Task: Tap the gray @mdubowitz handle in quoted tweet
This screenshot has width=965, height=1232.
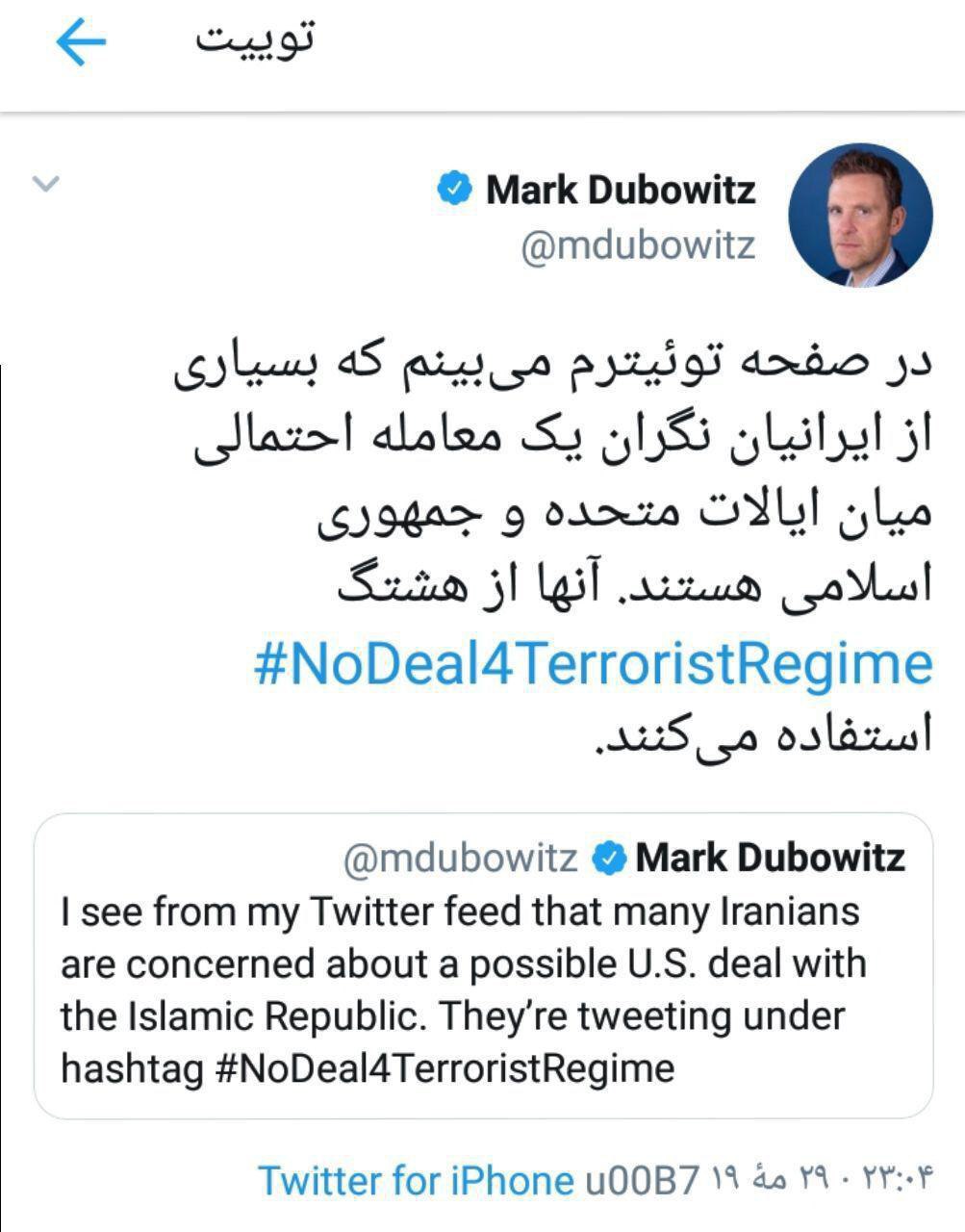Action: click(461, 858)
